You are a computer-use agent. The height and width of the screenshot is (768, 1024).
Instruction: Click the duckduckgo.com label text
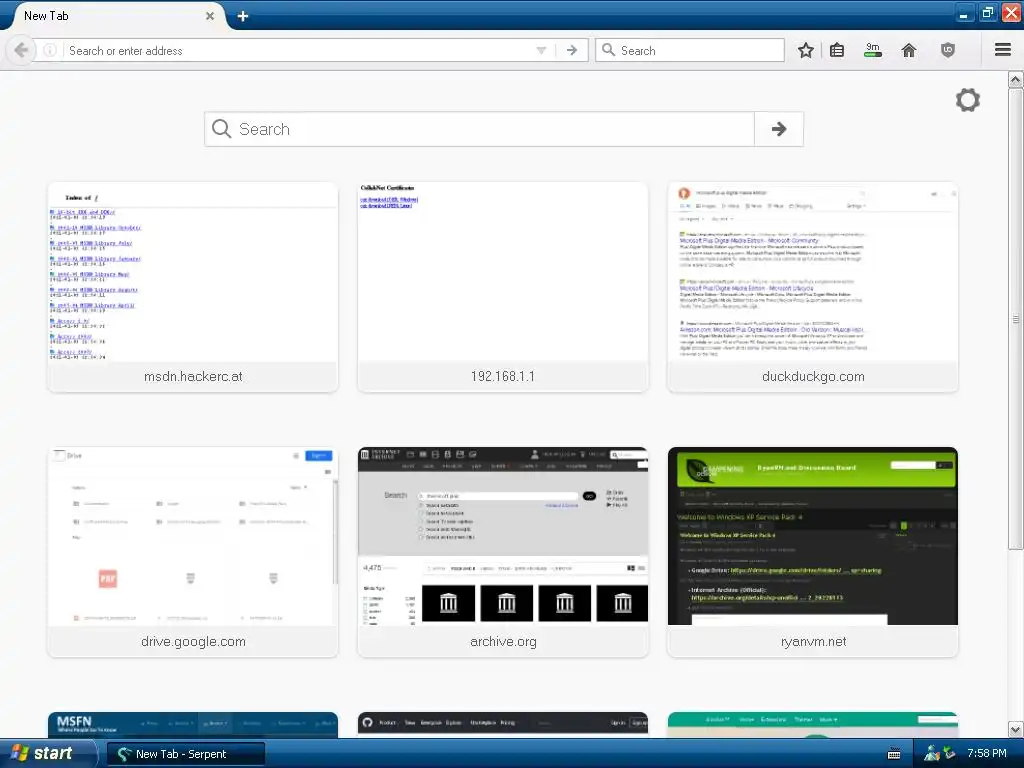click(x=813, y=377)
